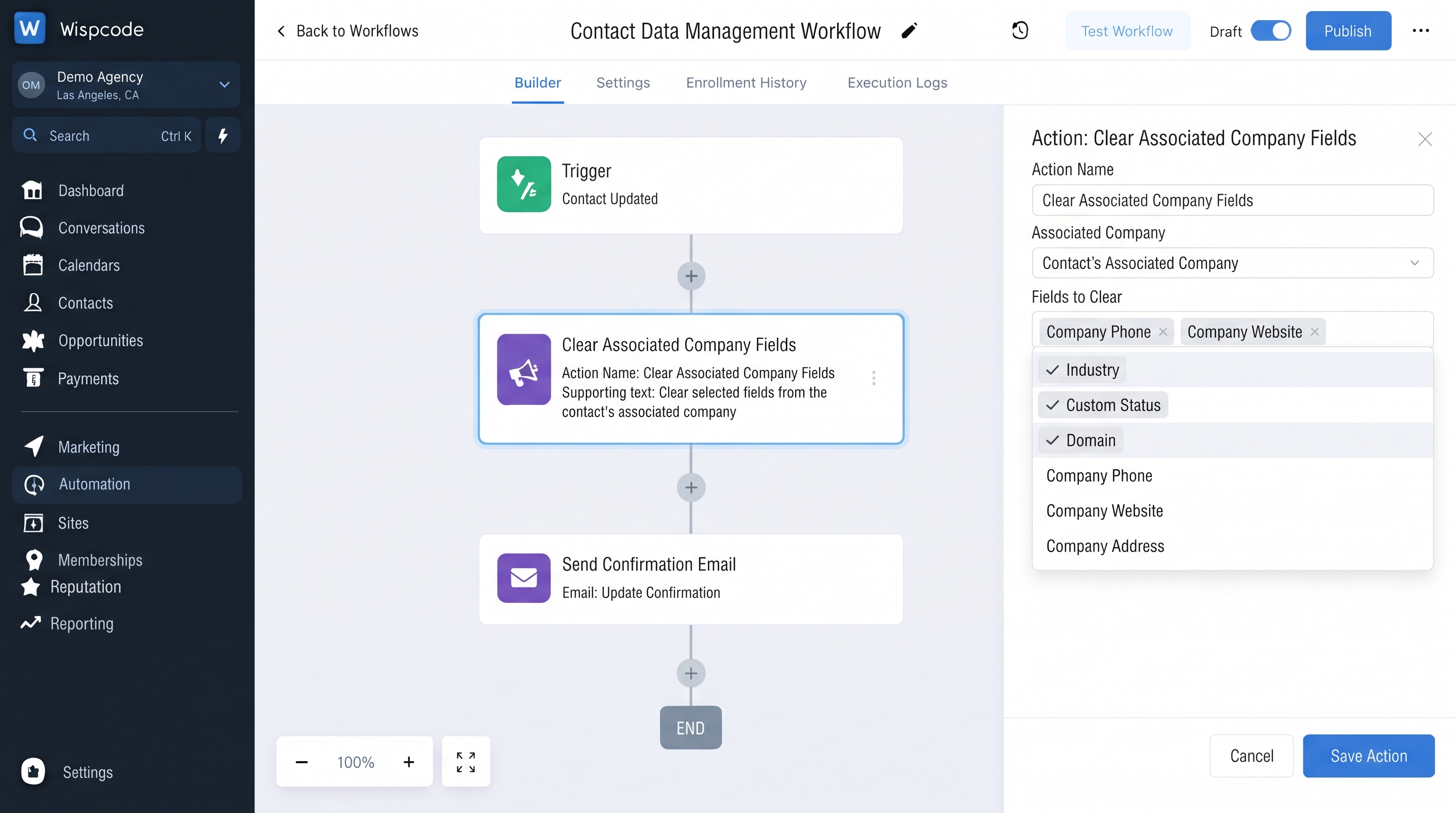
Task: Click the purple envelope email icon
Action: [524, 578]
